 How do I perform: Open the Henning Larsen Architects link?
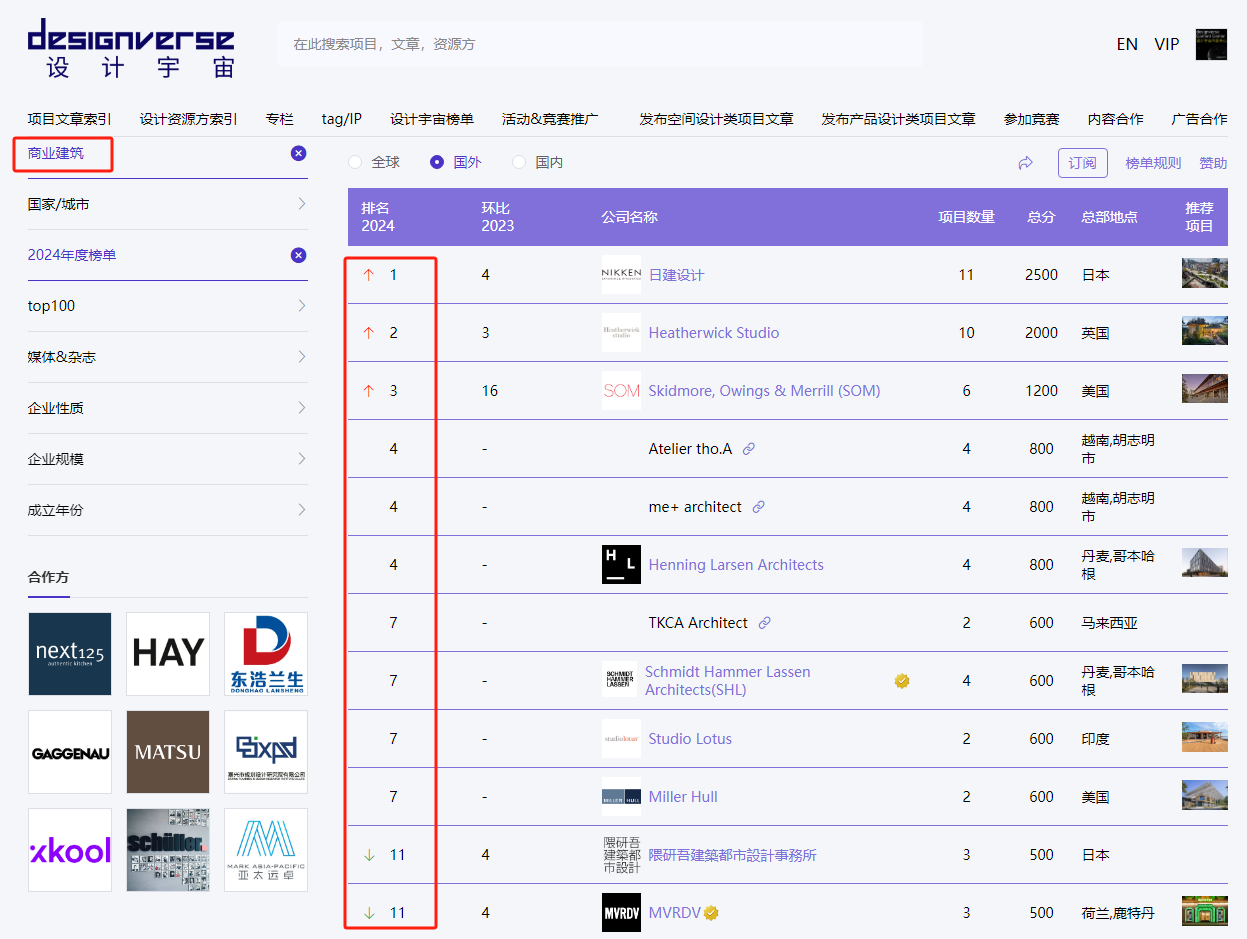(736, 565)
